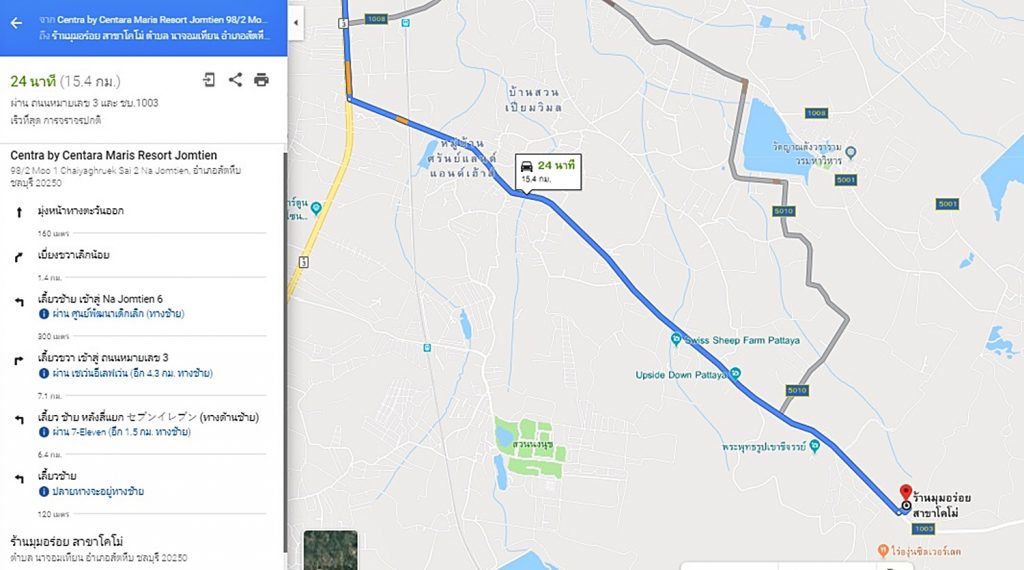This screenshot has height=570, width=1024.
Task: Select the Swiss Sheep Farm Pattaya marker
Action: (x=676, y=339)
